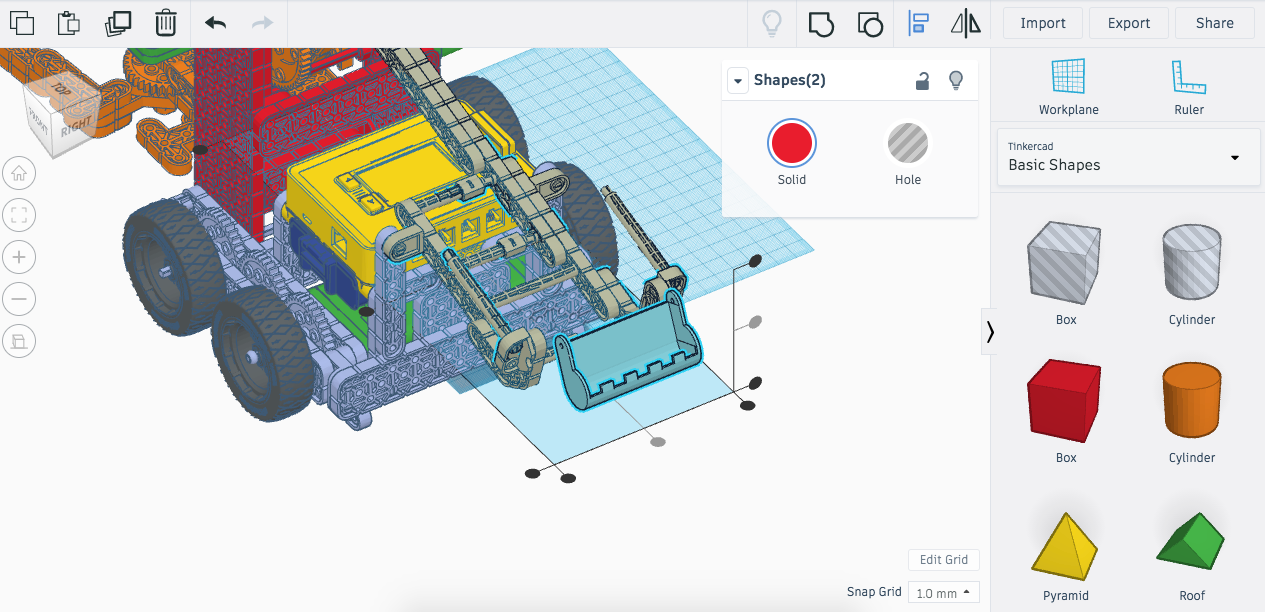Open the Align tool
The width and height of the screenshot is (1265, 612).
918,22
